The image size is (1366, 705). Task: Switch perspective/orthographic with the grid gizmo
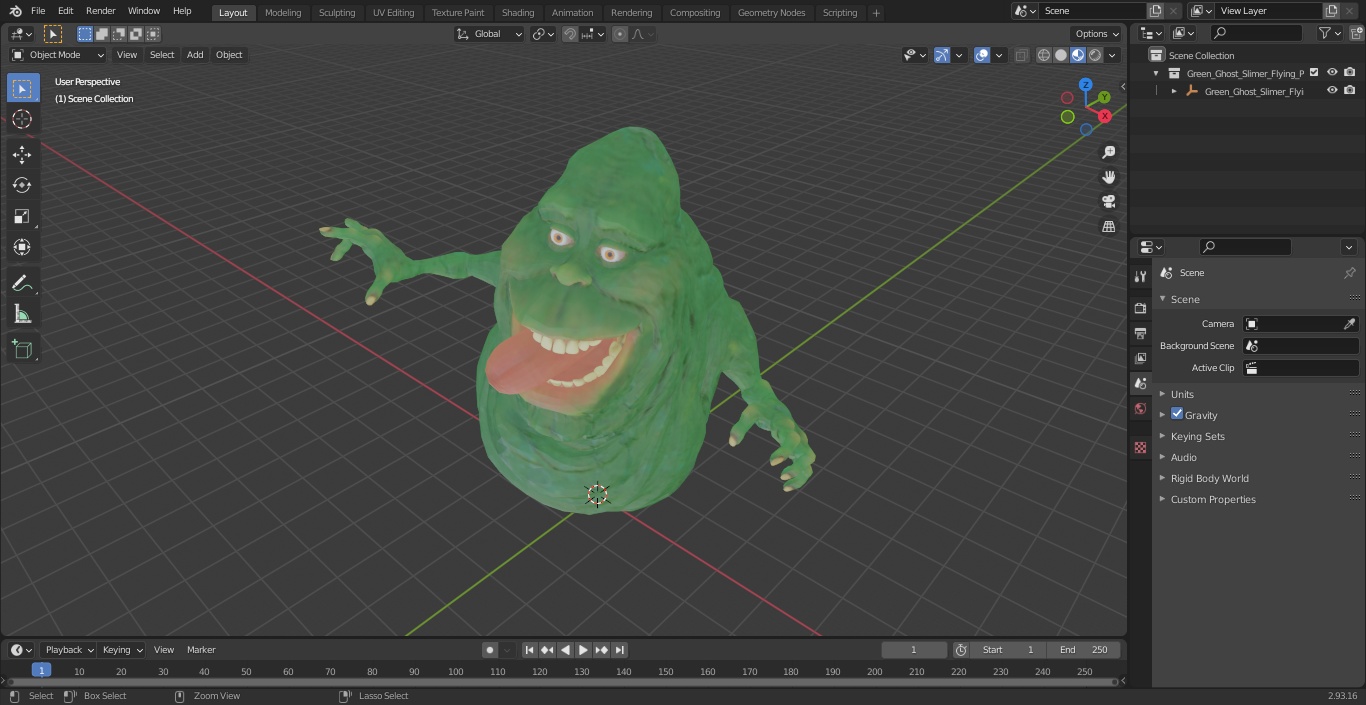coord(1108,227)
